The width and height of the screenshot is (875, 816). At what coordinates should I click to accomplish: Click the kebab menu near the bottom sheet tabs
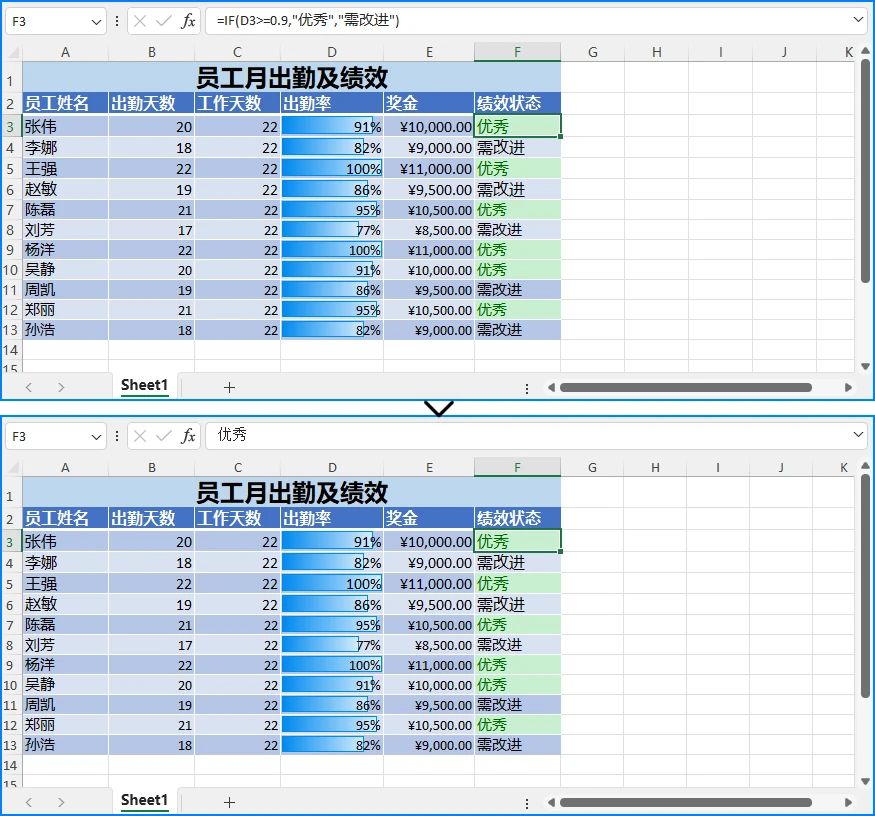click(527, 386)
